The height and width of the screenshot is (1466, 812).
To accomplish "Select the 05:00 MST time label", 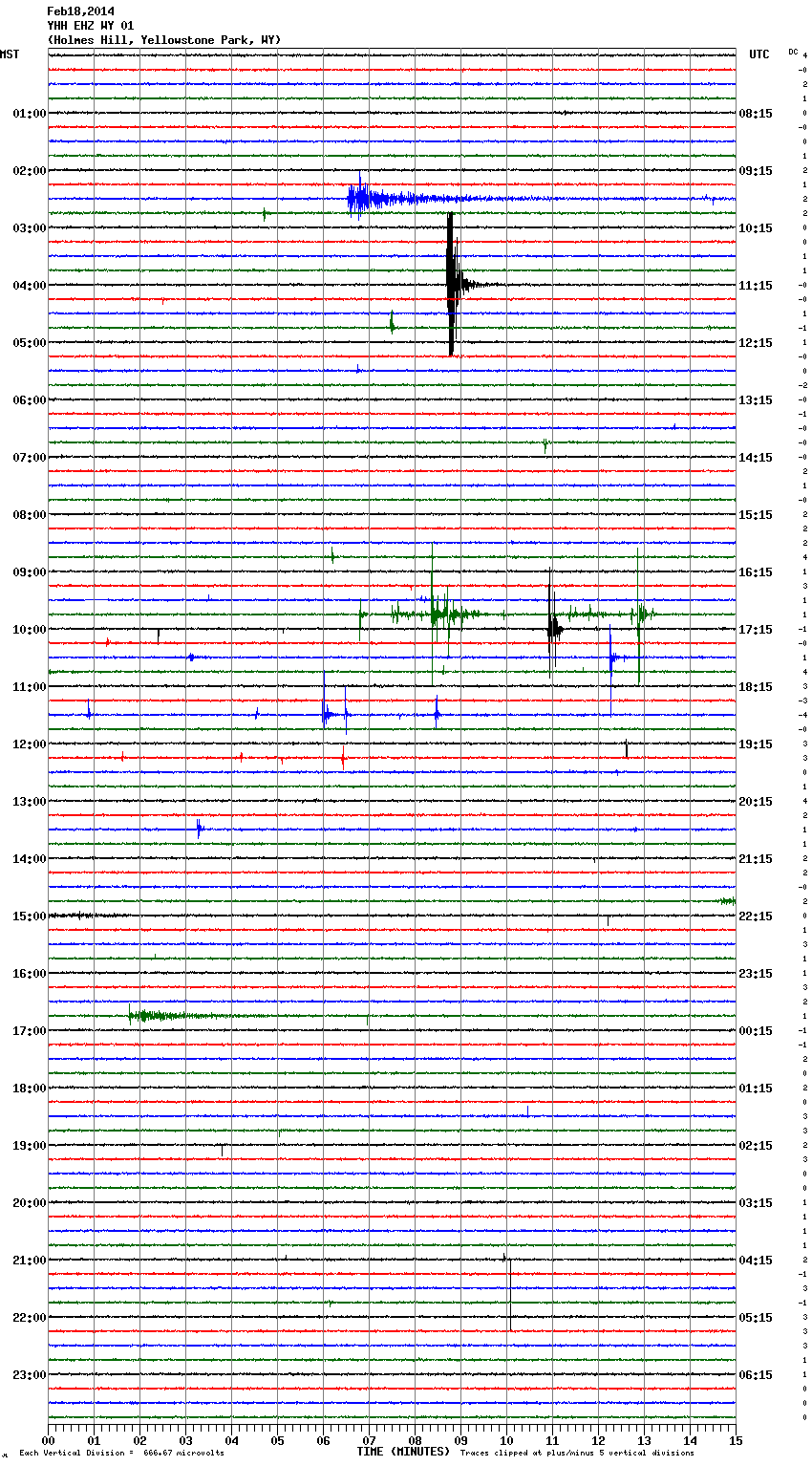I will pyautogui.click(x=29, y=343).
